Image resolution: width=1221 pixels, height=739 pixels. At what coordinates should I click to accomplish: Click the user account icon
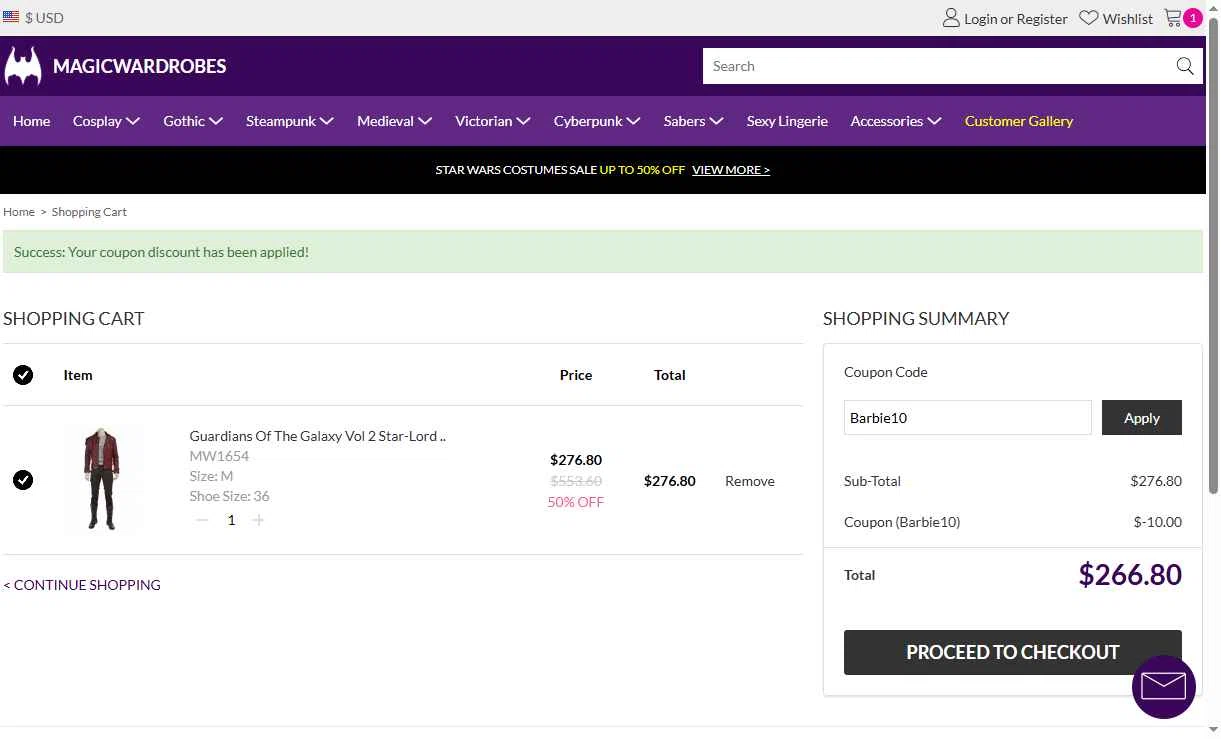tap(951, 18)
